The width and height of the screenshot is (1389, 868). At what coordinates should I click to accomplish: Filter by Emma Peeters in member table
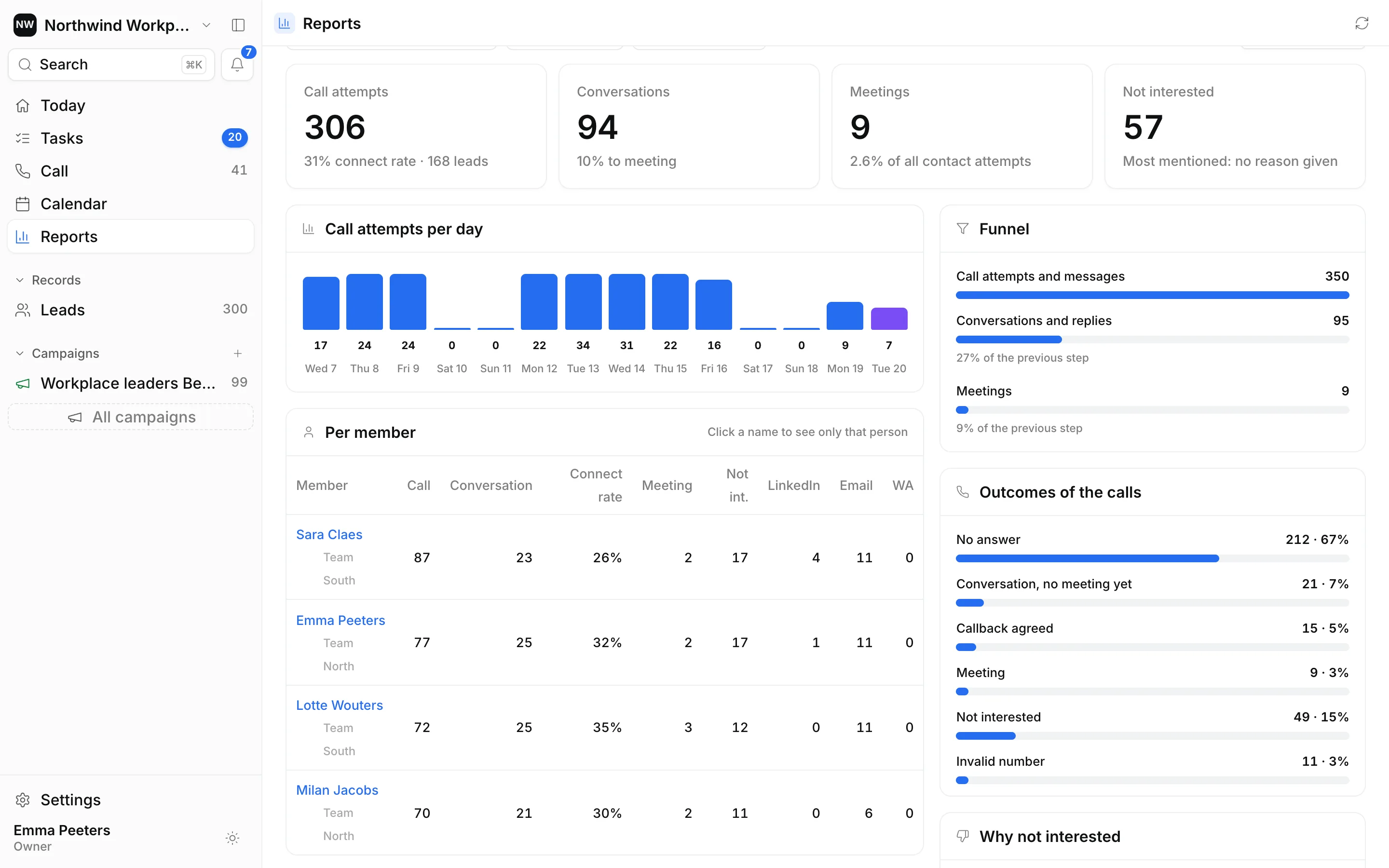pos(340,621)
